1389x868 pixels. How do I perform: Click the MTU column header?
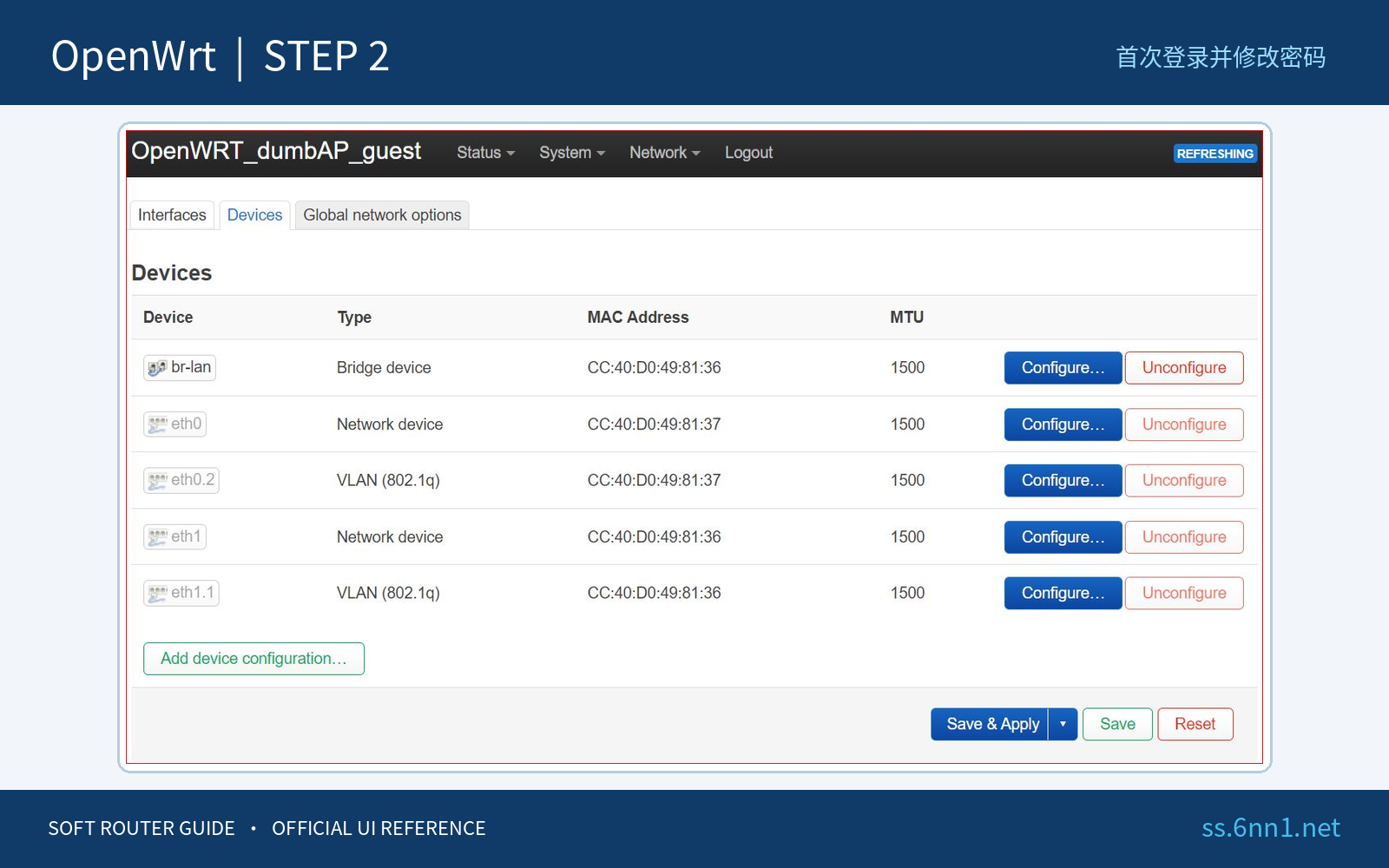907,318
